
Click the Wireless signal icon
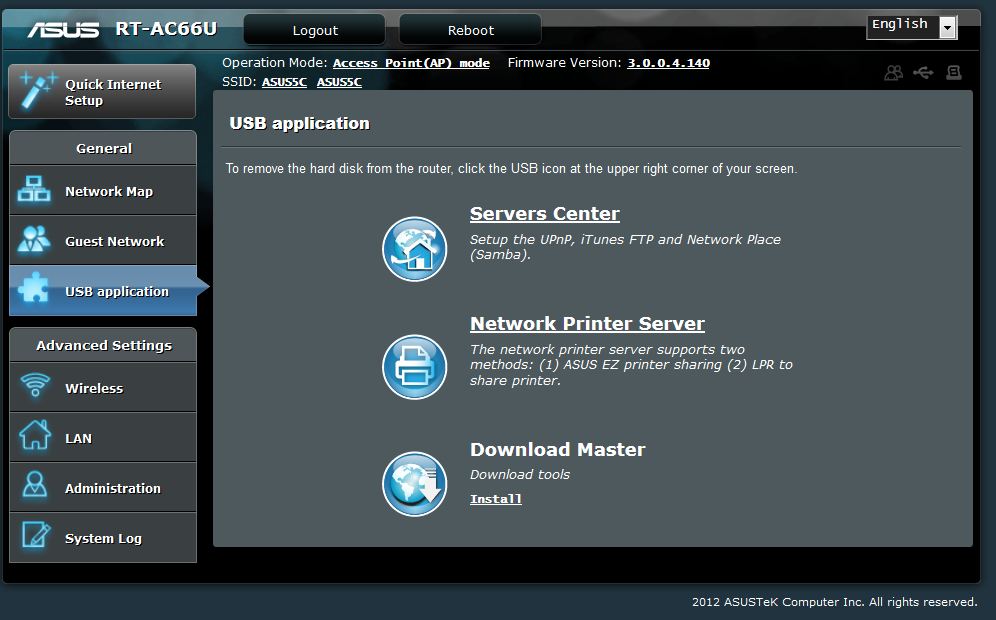click(35, 384)
